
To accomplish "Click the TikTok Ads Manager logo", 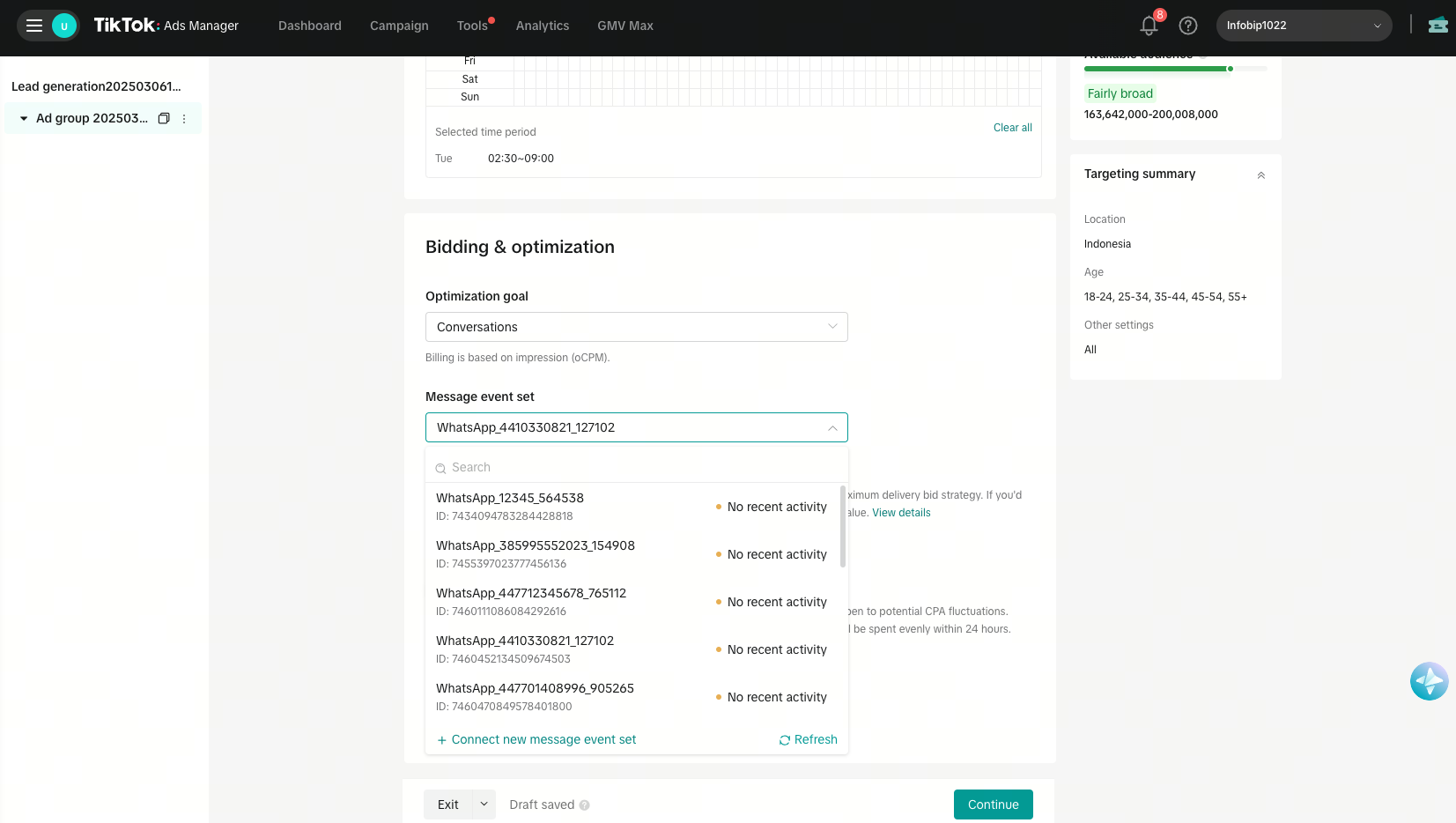I will 166,26.
